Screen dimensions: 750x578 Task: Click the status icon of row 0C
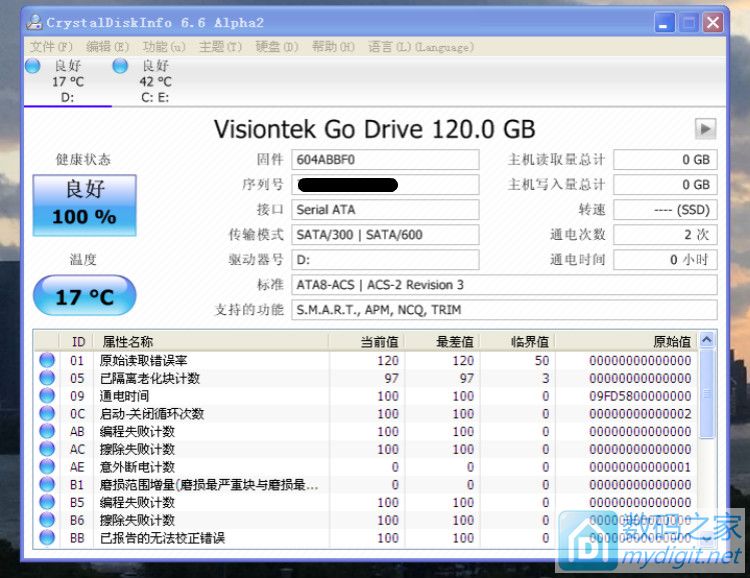[x=47, y=413]
